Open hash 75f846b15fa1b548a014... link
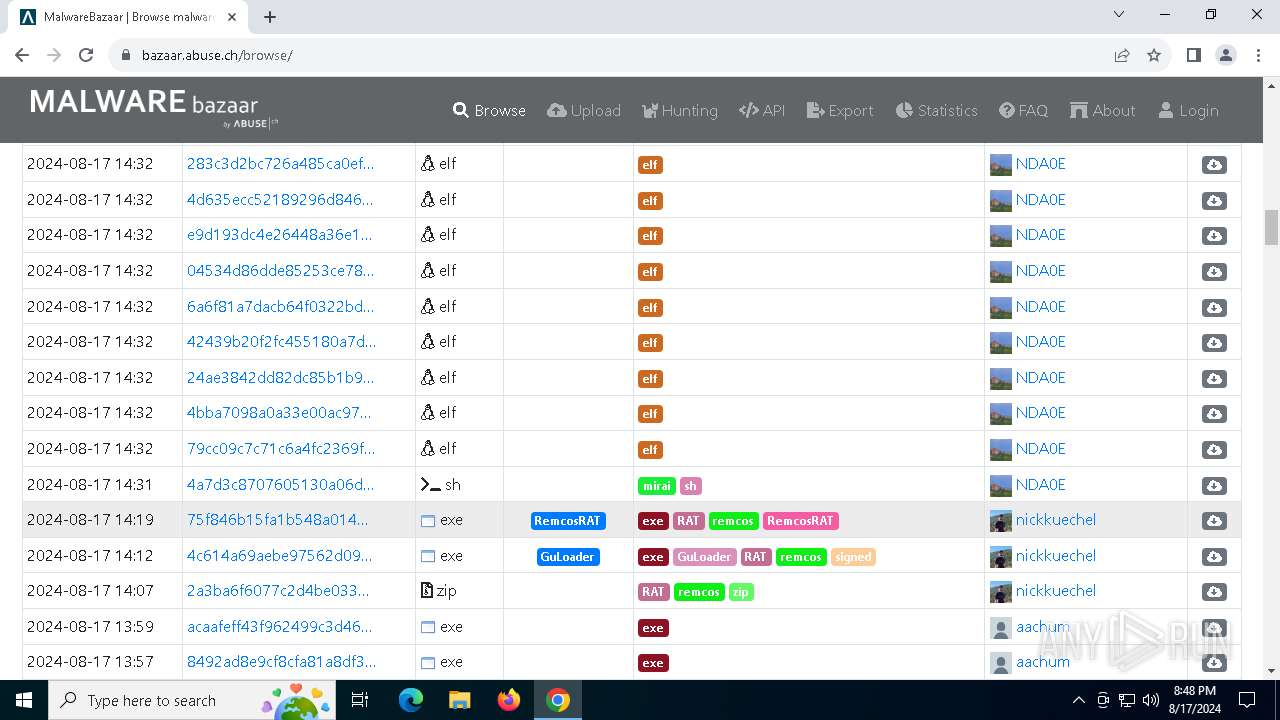This screenshot has width=1280, height=720. tap(277, 520)
